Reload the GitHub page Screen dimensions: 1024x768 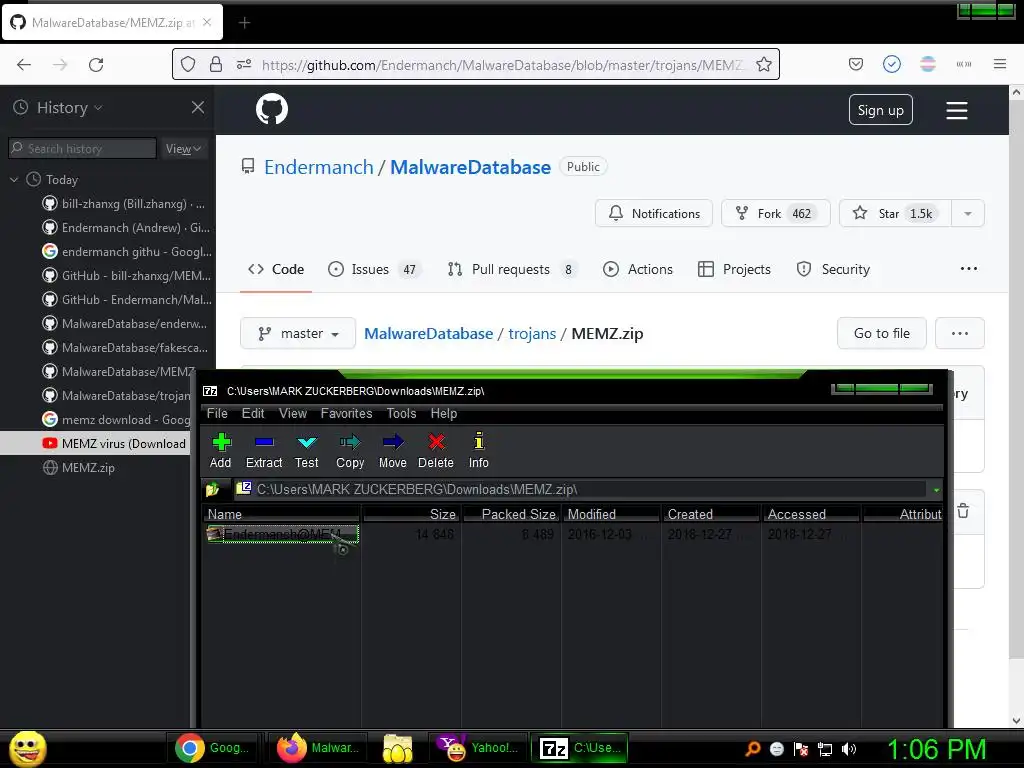click(96, 65)
